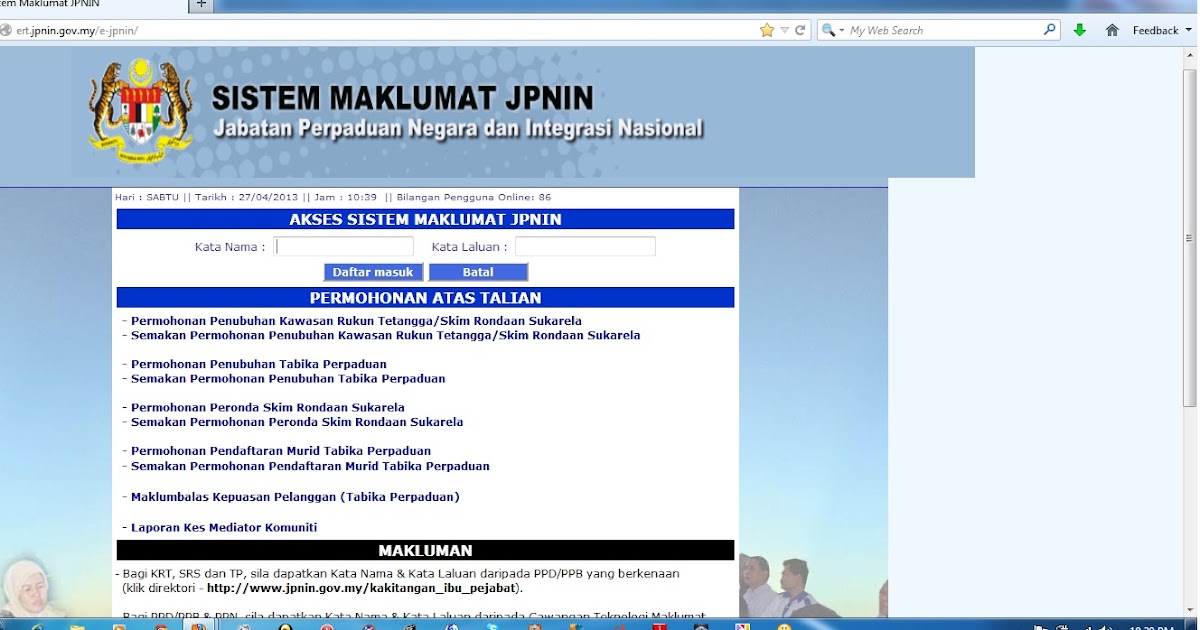Screen dimensions: 1200x630
Task: Click the Bilangan Pengguna Online: 86 text
Action: click(x=475, y=197)
